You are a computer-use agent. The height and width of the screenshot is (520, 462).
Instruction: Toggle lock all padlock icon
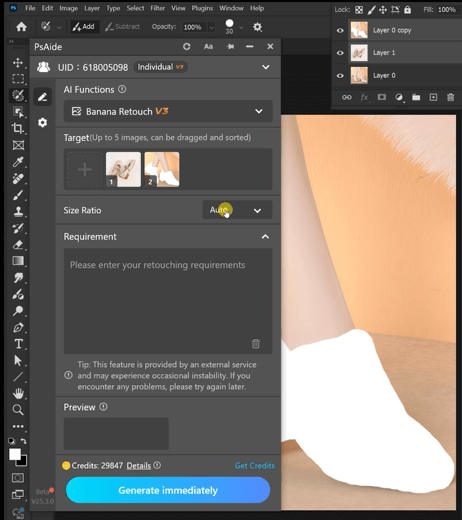(407, 10)
